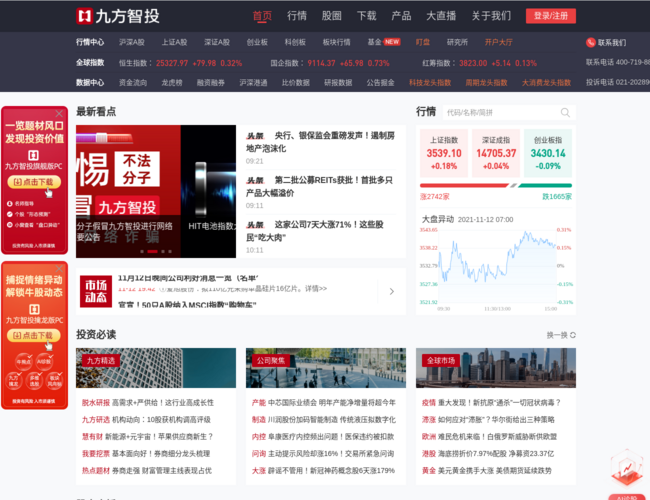Open the floating AI诊股 chart icon
Image resolution: width=650 pixels, height=500 pixels.
pos(627,469)
